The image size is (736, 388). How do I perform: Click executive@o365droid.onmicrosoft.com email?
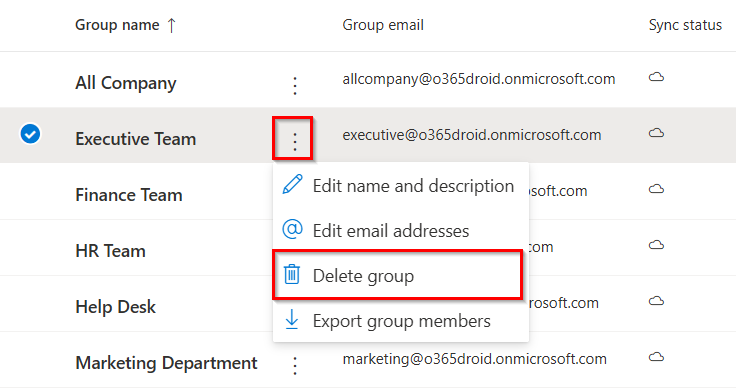click(472, 135)
